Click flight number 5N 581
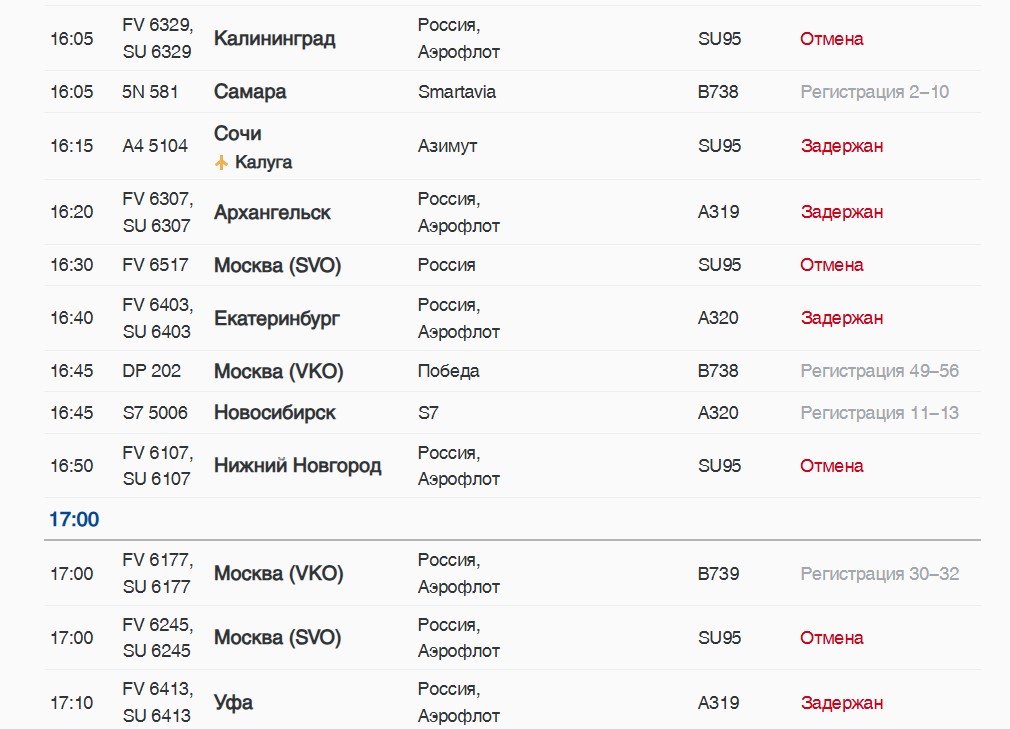This screenshot has width=1010, height=729. tap(150, 92)
